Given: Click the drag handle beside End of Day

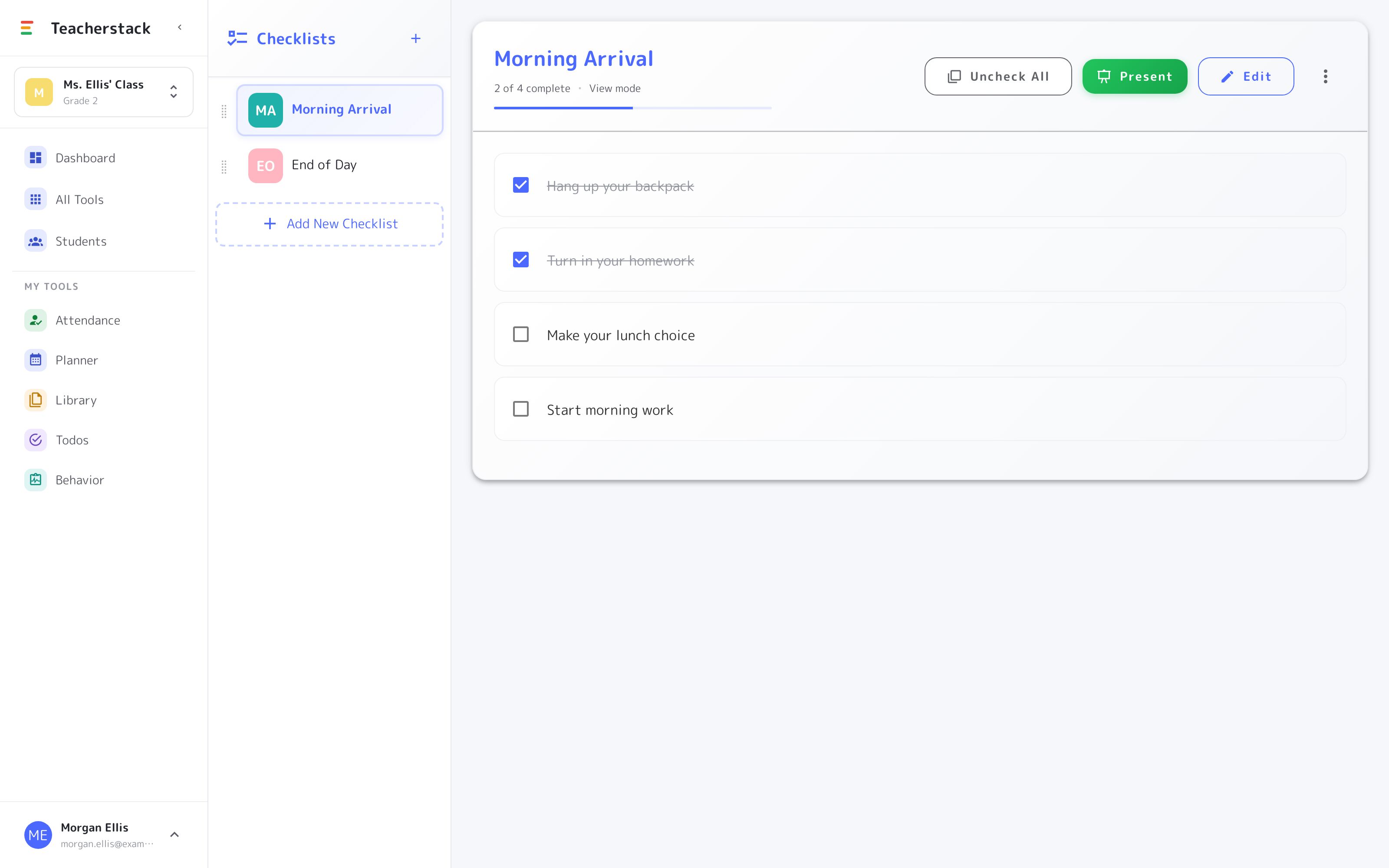Looking at the screenshot, I should tap(224, 167).
